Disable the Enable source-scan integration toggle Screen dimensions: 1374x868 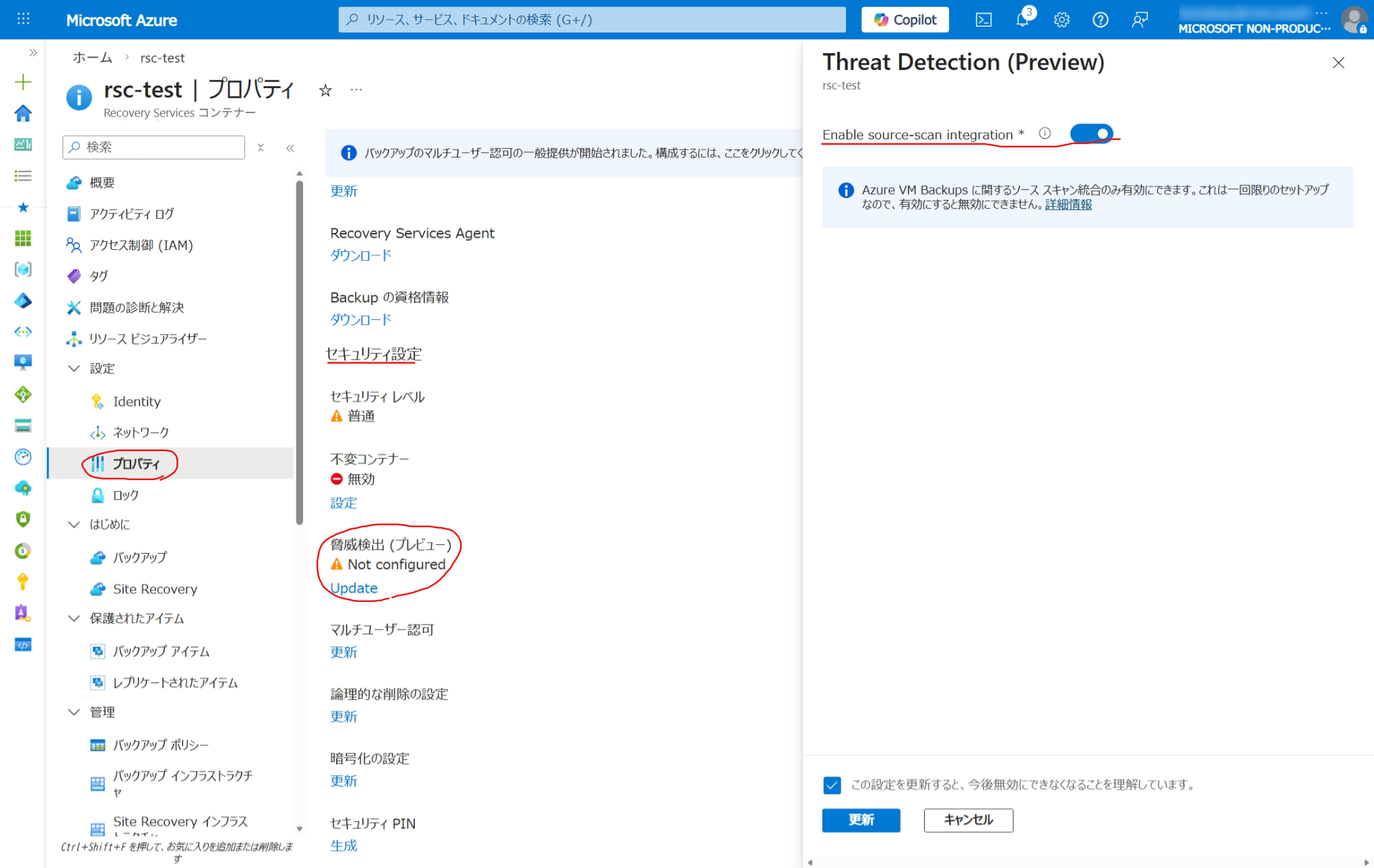pos(1092,133)
